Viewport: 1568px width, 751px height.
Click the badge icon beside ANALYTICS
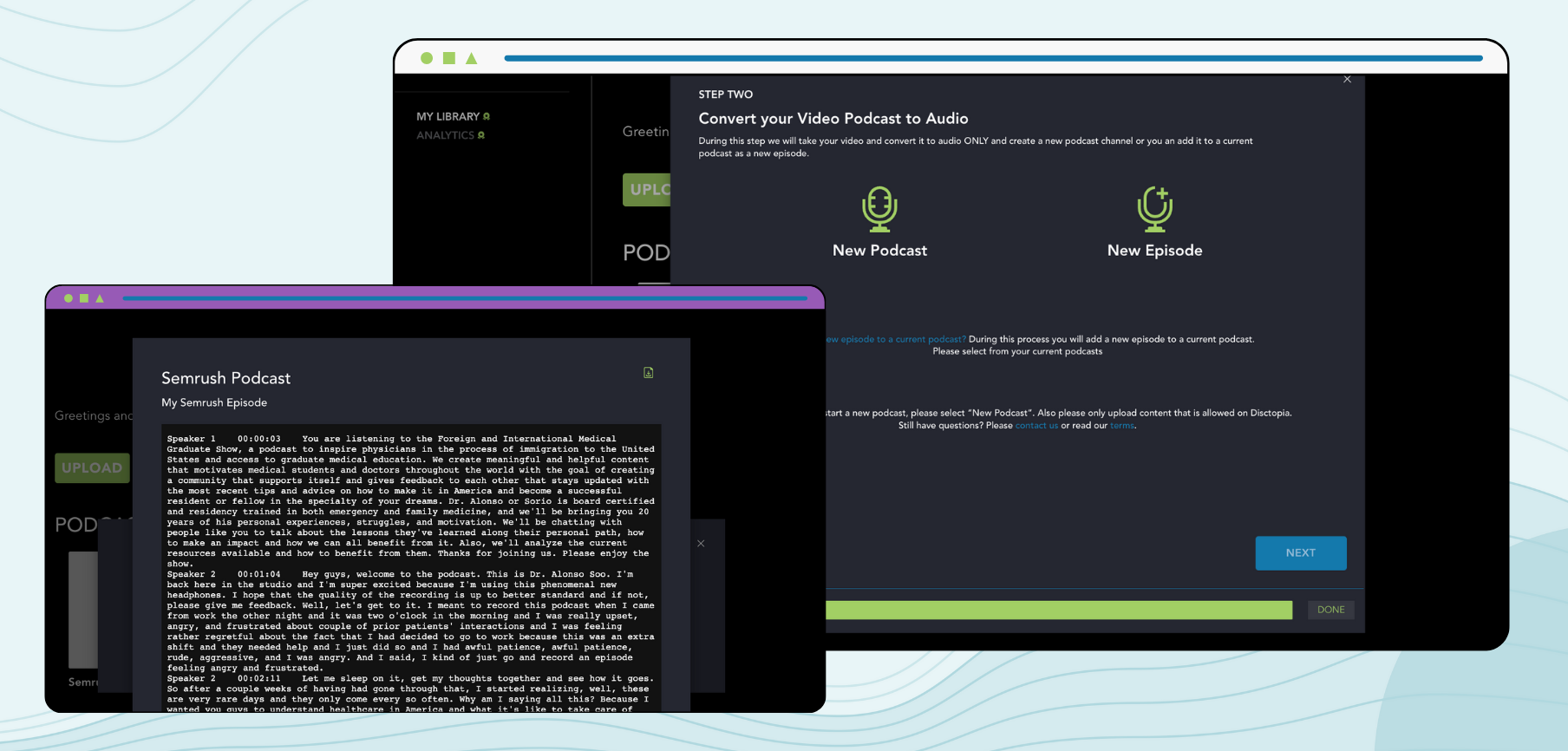481,135
